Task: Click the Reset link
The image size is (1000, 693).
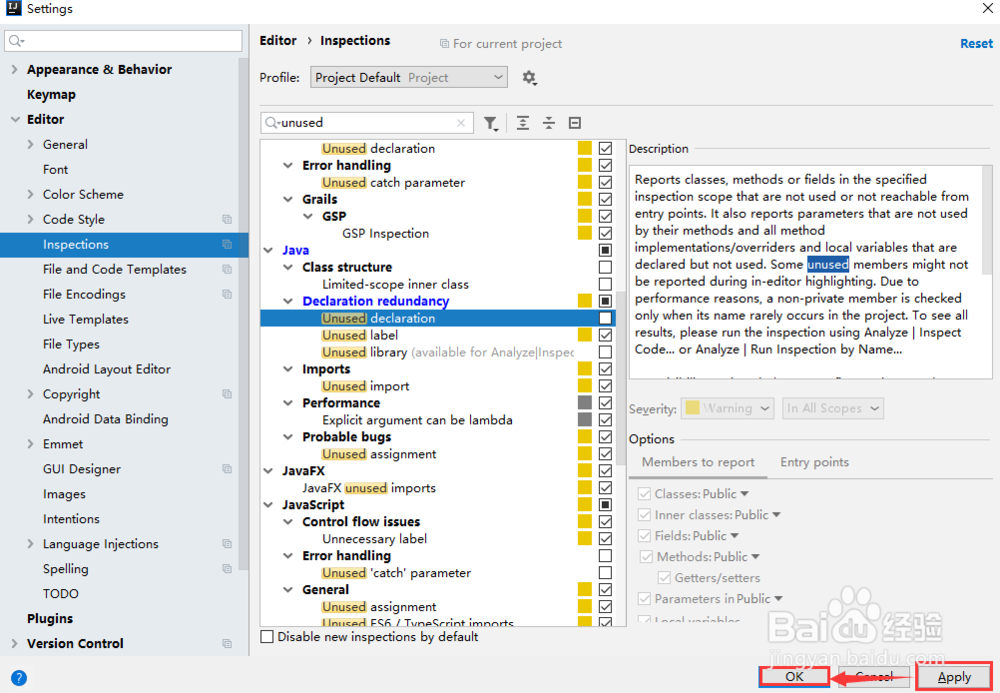Action: coord(975,43)
